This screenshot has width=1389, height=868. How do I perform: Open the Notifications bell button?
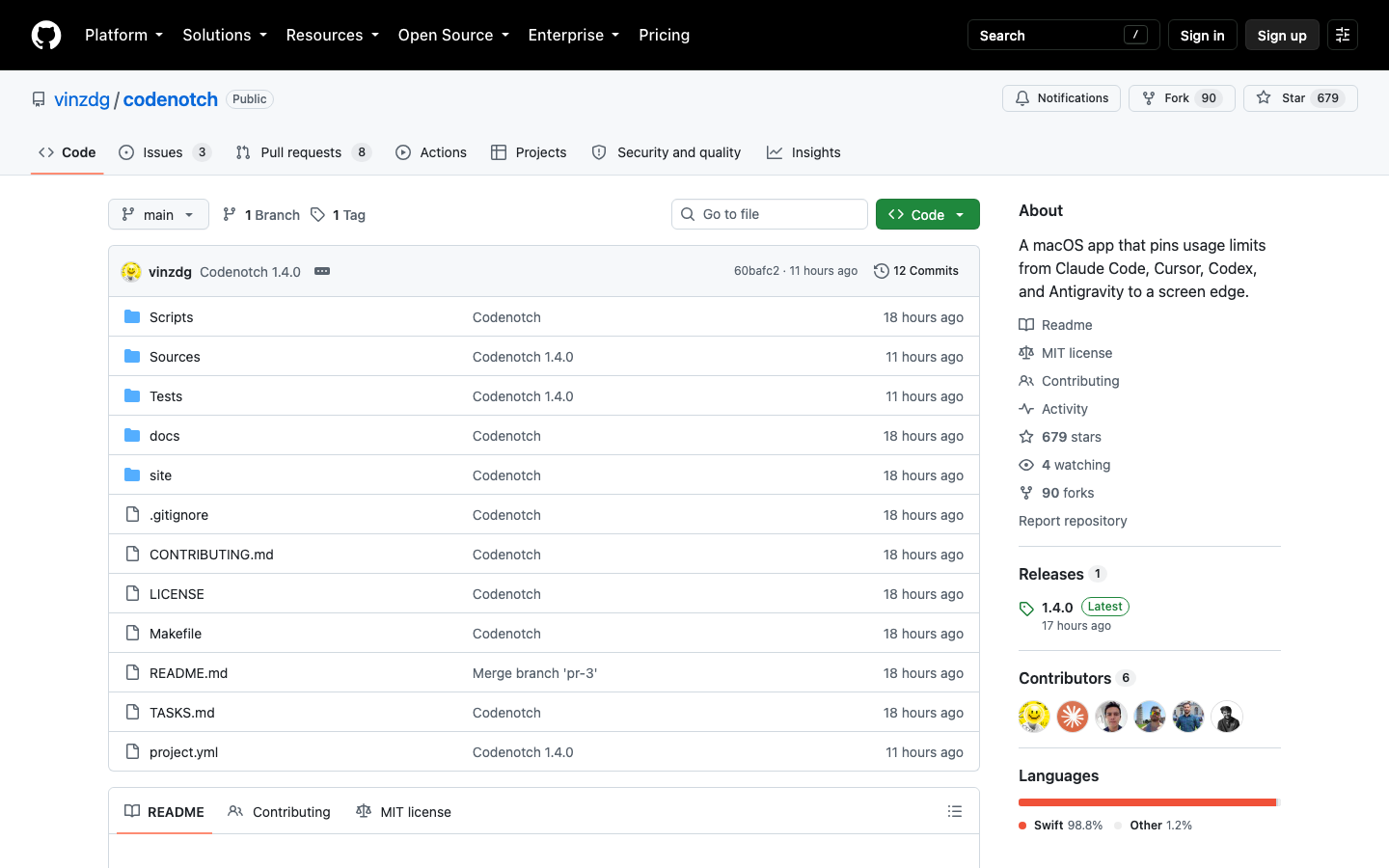(x=1061, y=98)
